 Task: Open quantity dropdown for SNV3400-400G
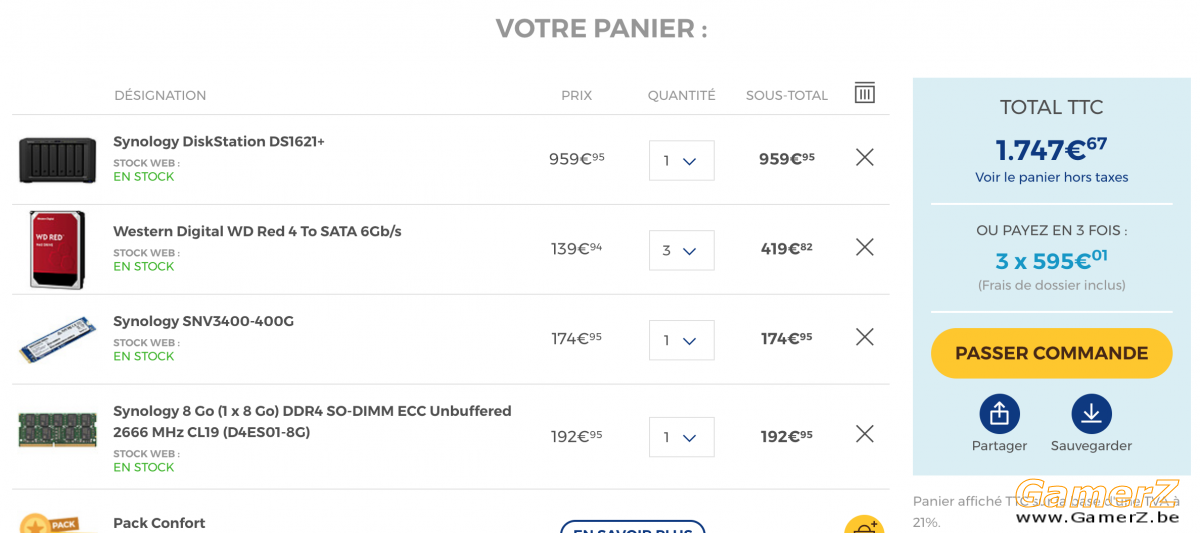pyautogui.click(x=682, y=340)
